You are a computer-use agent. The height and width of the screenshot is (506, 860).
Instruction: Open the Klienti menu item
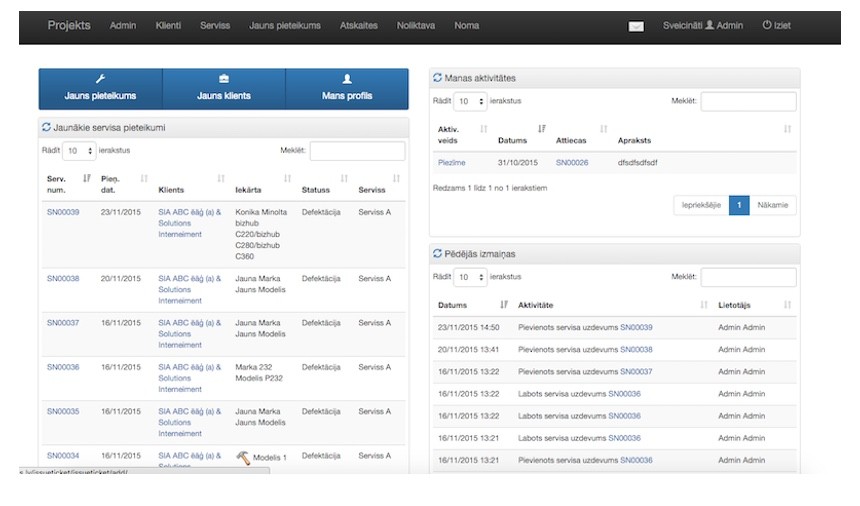click(168, 25)
